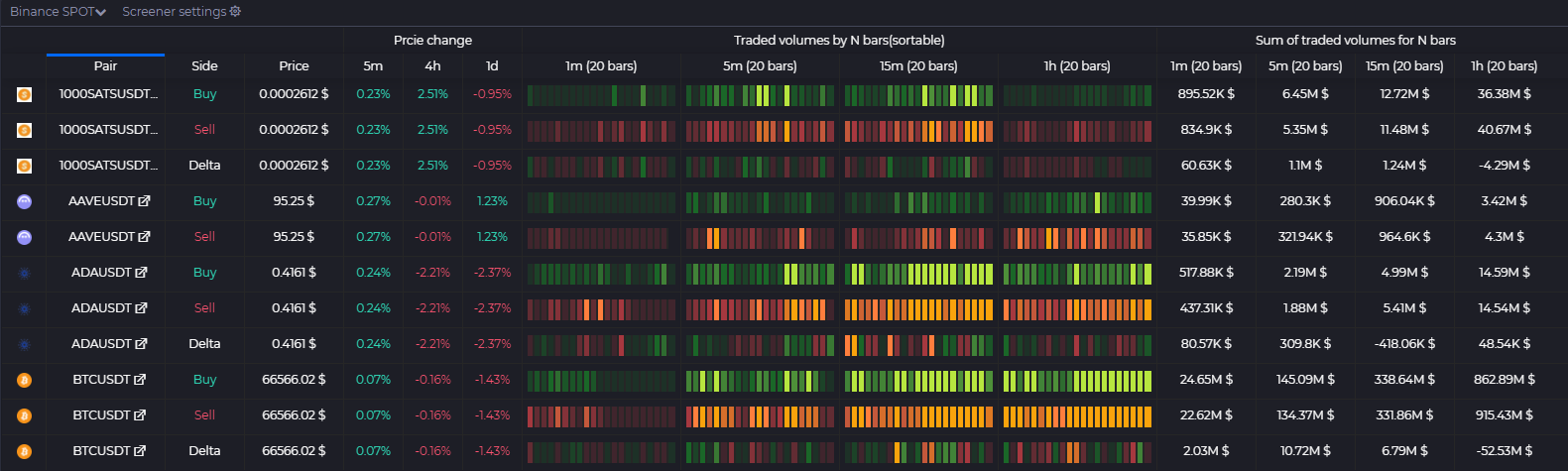Click the gear icon beside Screener settings

(235, 12)
